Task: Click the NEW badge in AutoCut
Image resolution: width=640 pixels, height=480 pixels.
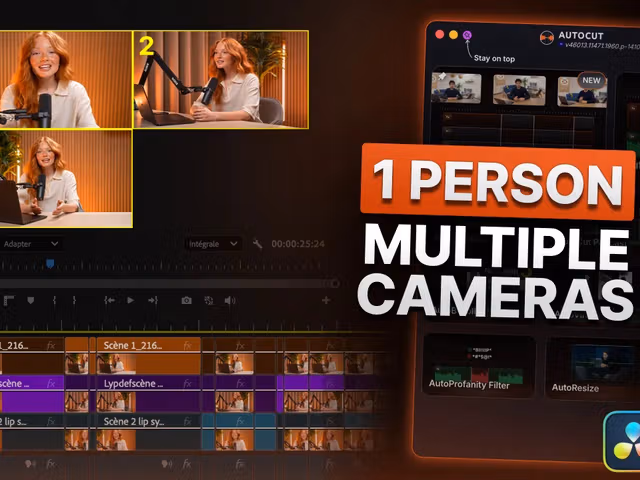Action: click(x=591, y=80)
